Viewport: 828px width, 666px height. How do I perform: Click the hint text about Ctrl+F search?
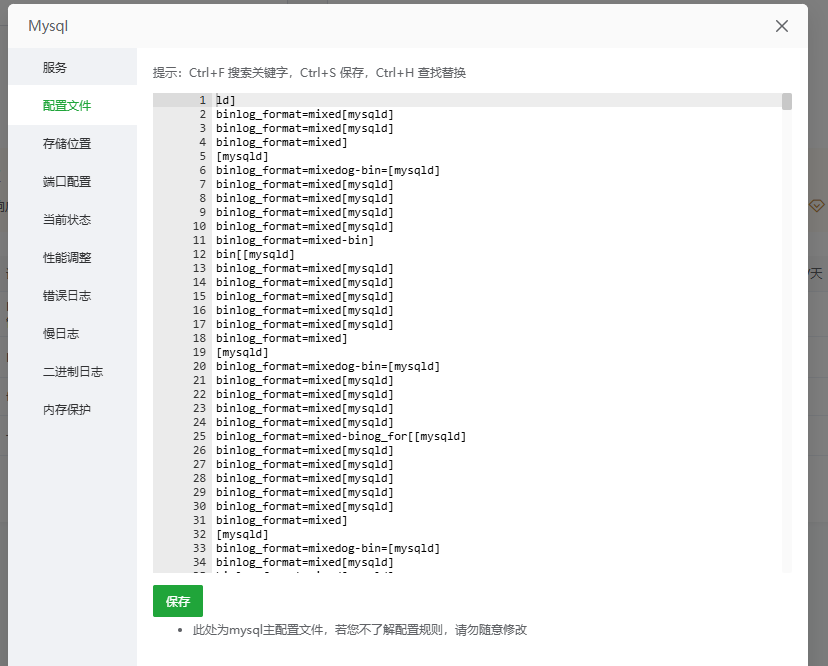[x=309, y=73]
